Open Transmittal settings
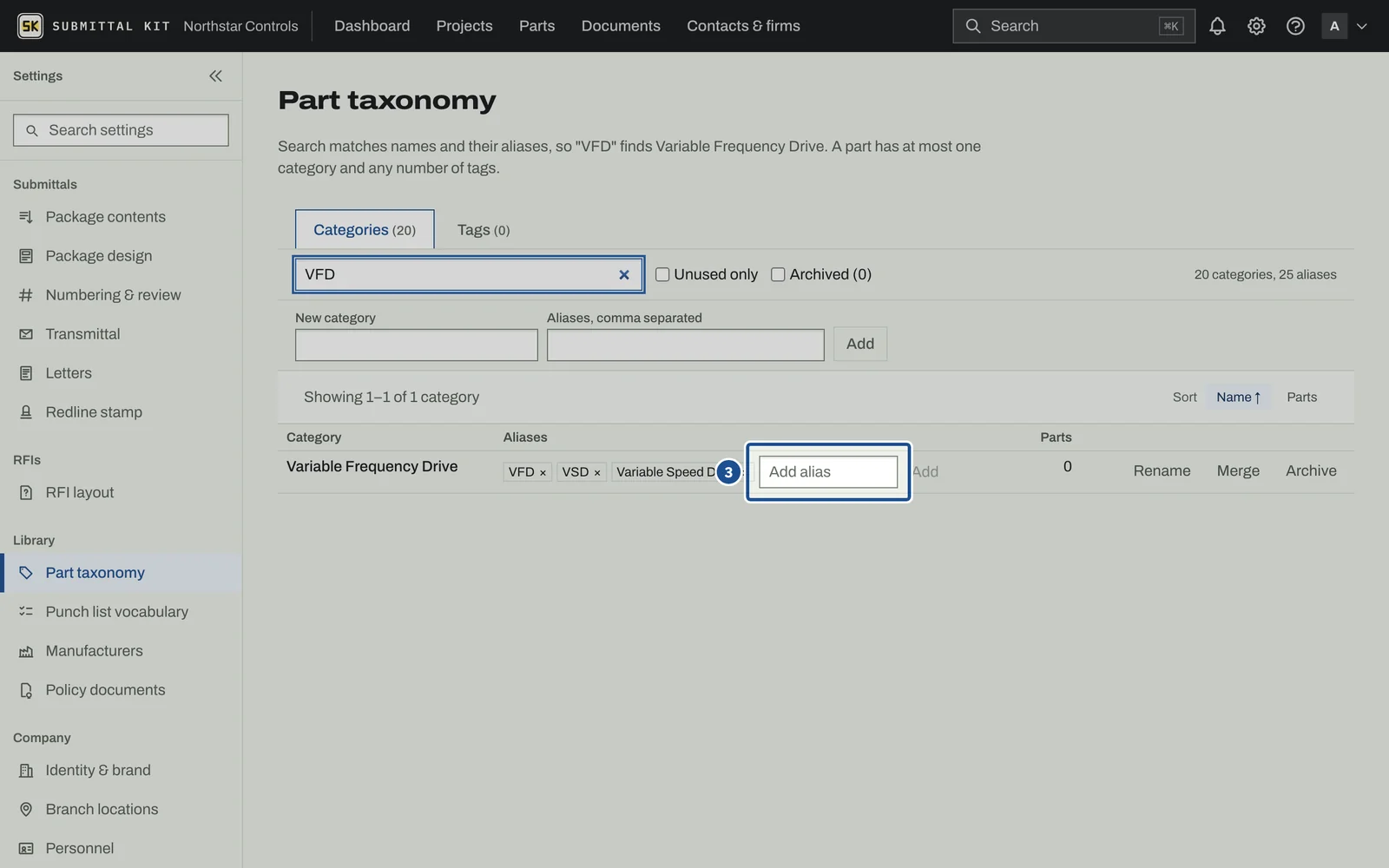This screenshot has width=1389, height=868. tap(121, 334)
